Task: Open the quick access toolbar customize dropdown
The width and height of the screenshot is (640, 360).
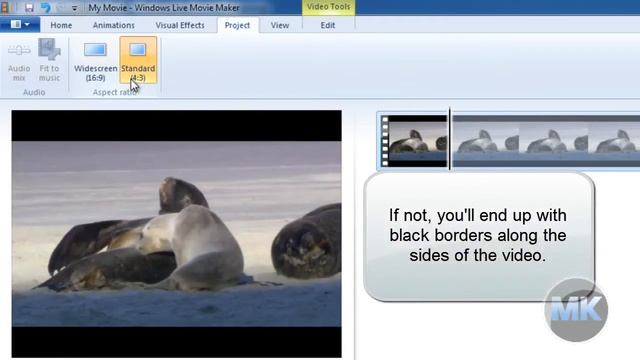Action: pyautogui.click(x=74, y=8)
